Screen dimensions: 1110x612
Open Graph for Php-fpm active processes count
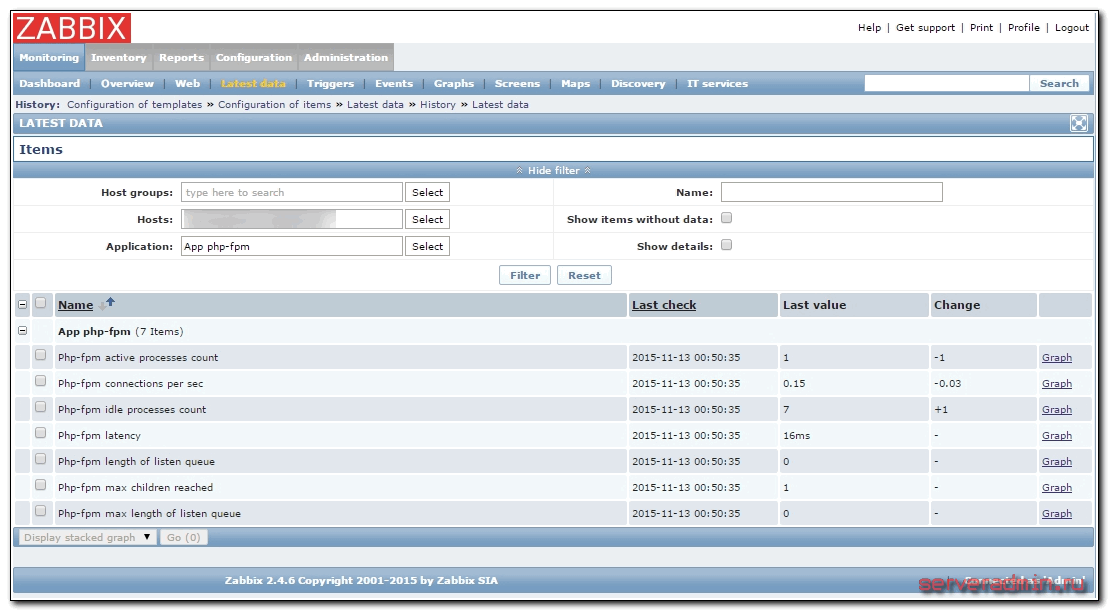(x=1056, y=358)
